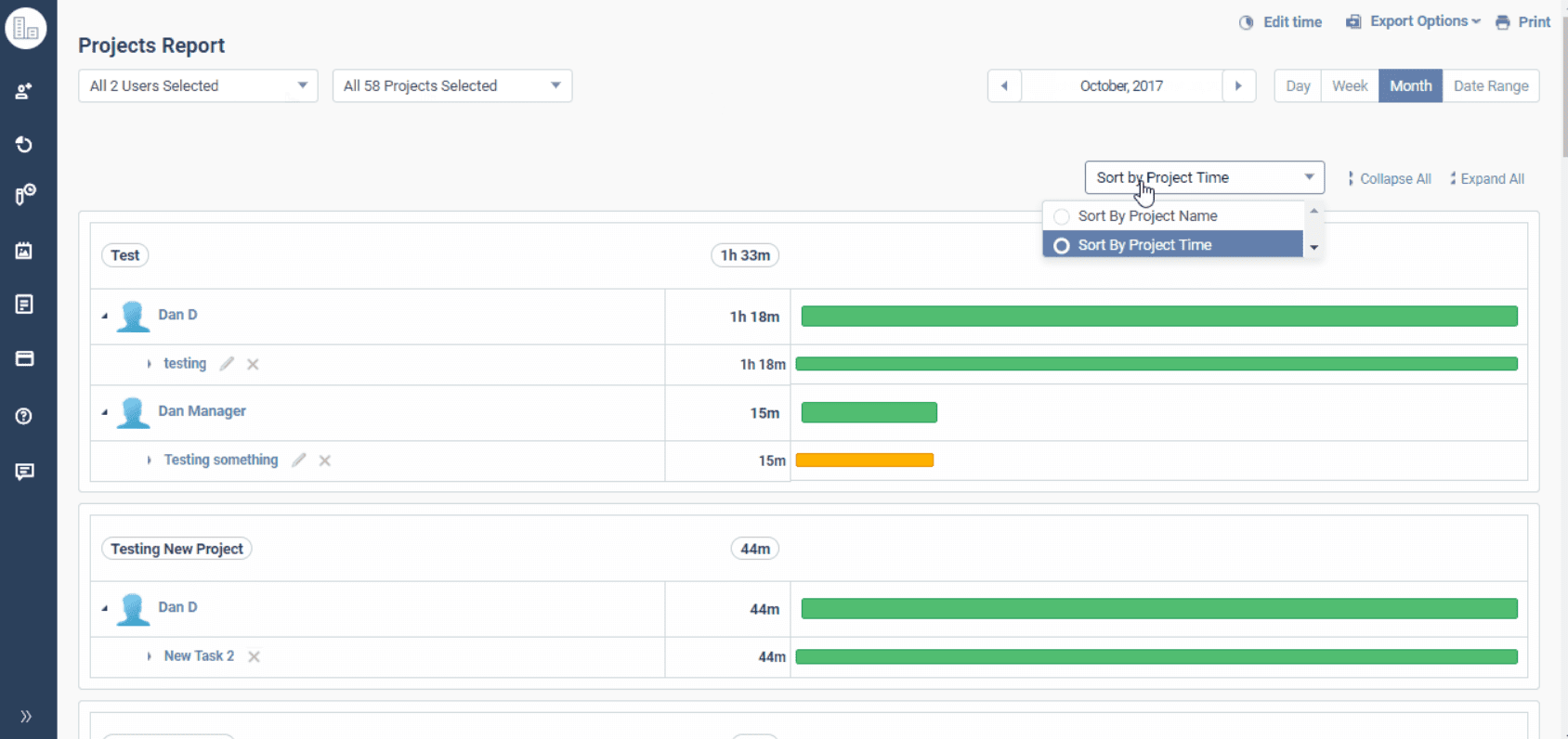Remove New Task 2 using X icon

point(254,656)
